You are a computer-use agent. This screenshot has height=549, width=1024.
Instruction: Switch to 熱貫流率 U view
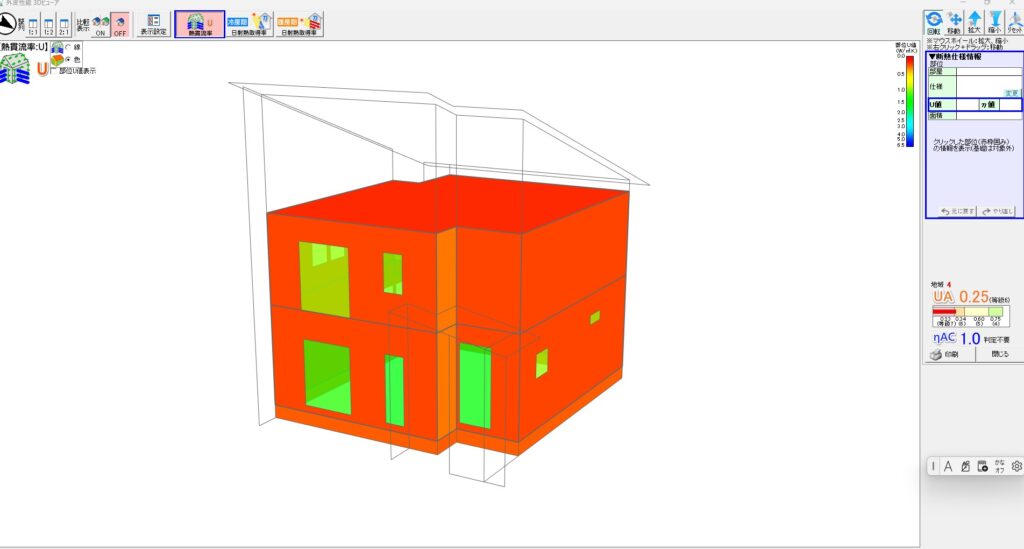coord(199,24)
